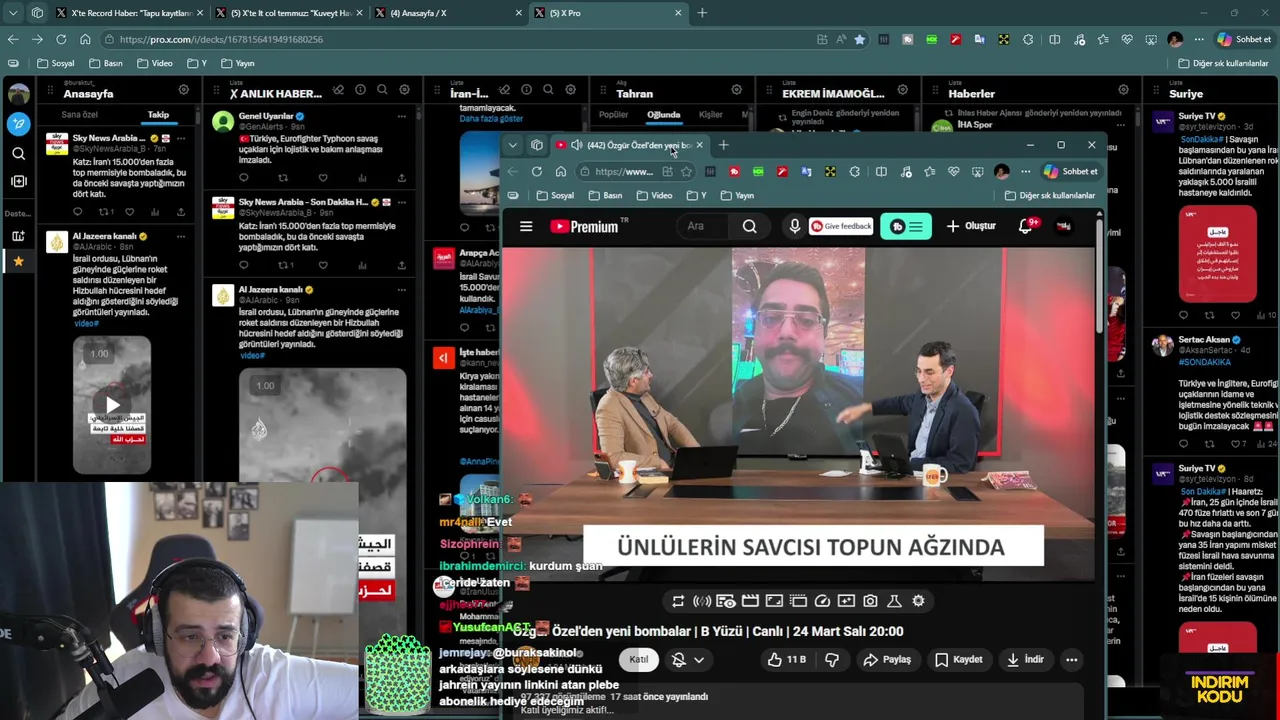Image resolution: width=1280 pixels, height=720 pixels.
Task: Open the flask experiments icon below video
Action: [894, 601]
